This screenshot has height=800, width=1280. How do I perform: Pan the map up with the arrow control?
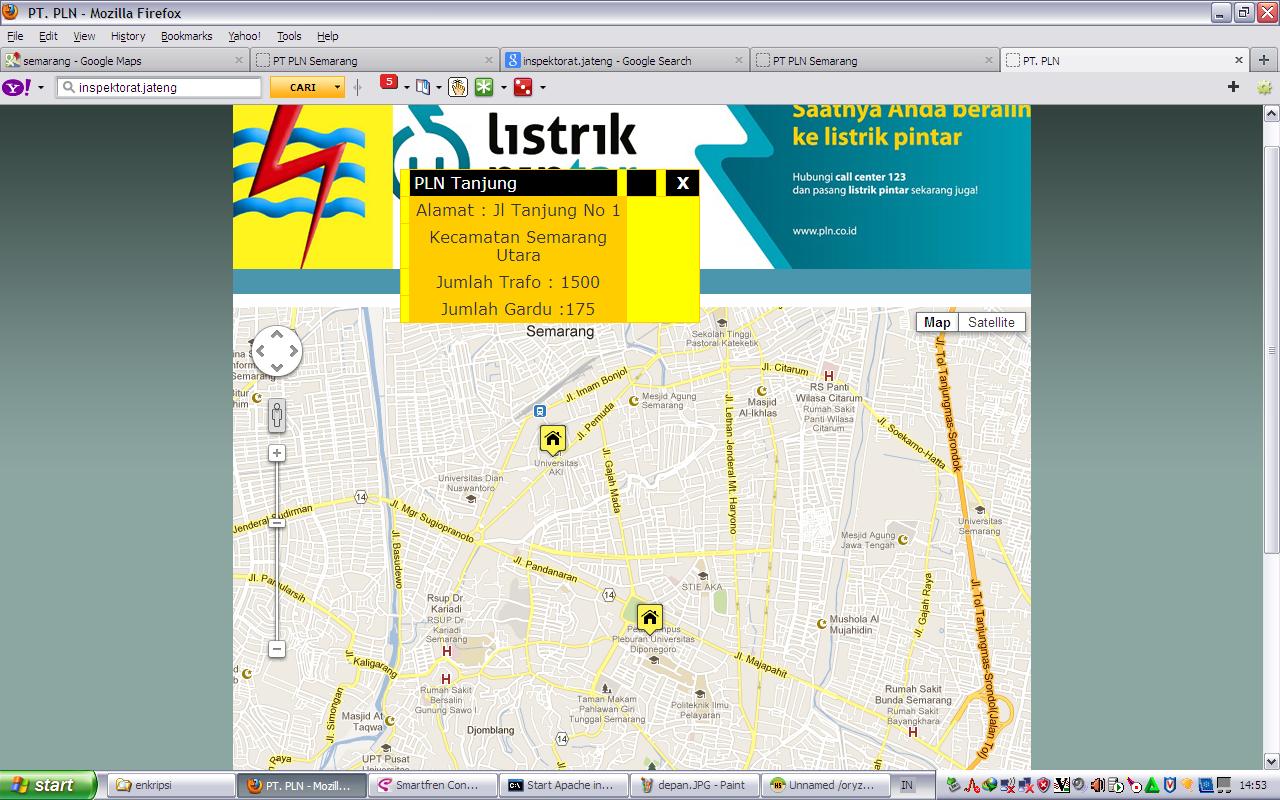[277, 334]
